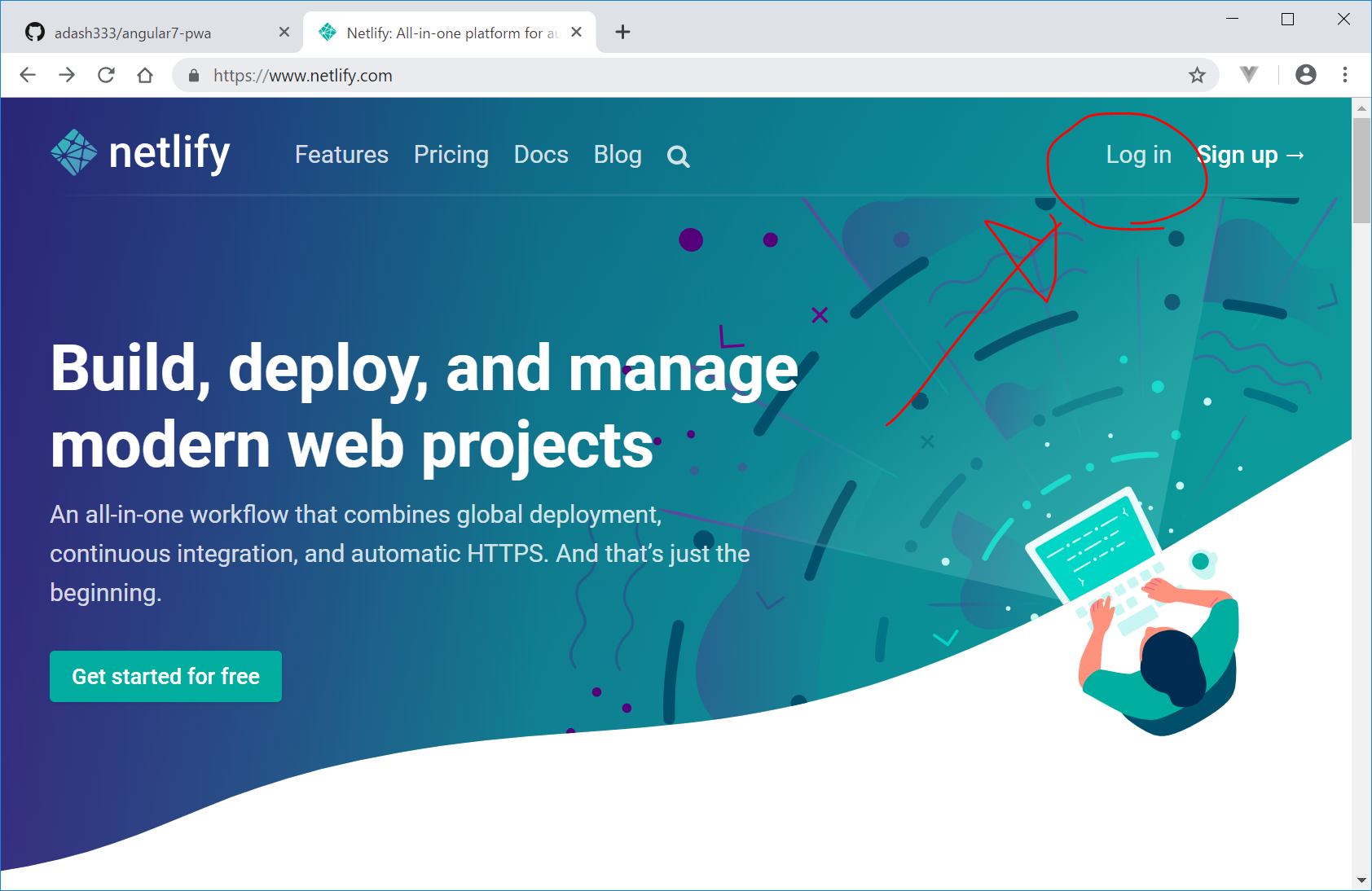Screen dimensions: 1372x891
Task: Open the Features nav link
Action: (341, 155)
